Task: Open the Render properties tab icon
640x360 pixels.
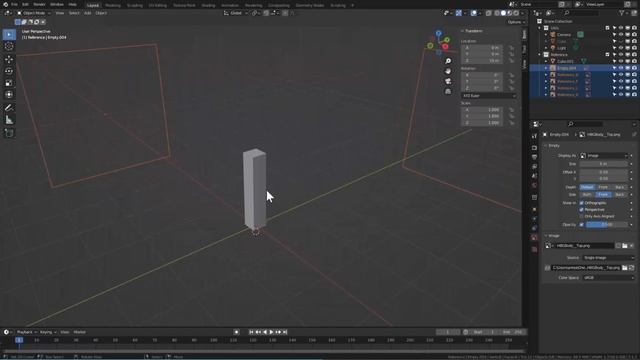Action: coord(534,148)
